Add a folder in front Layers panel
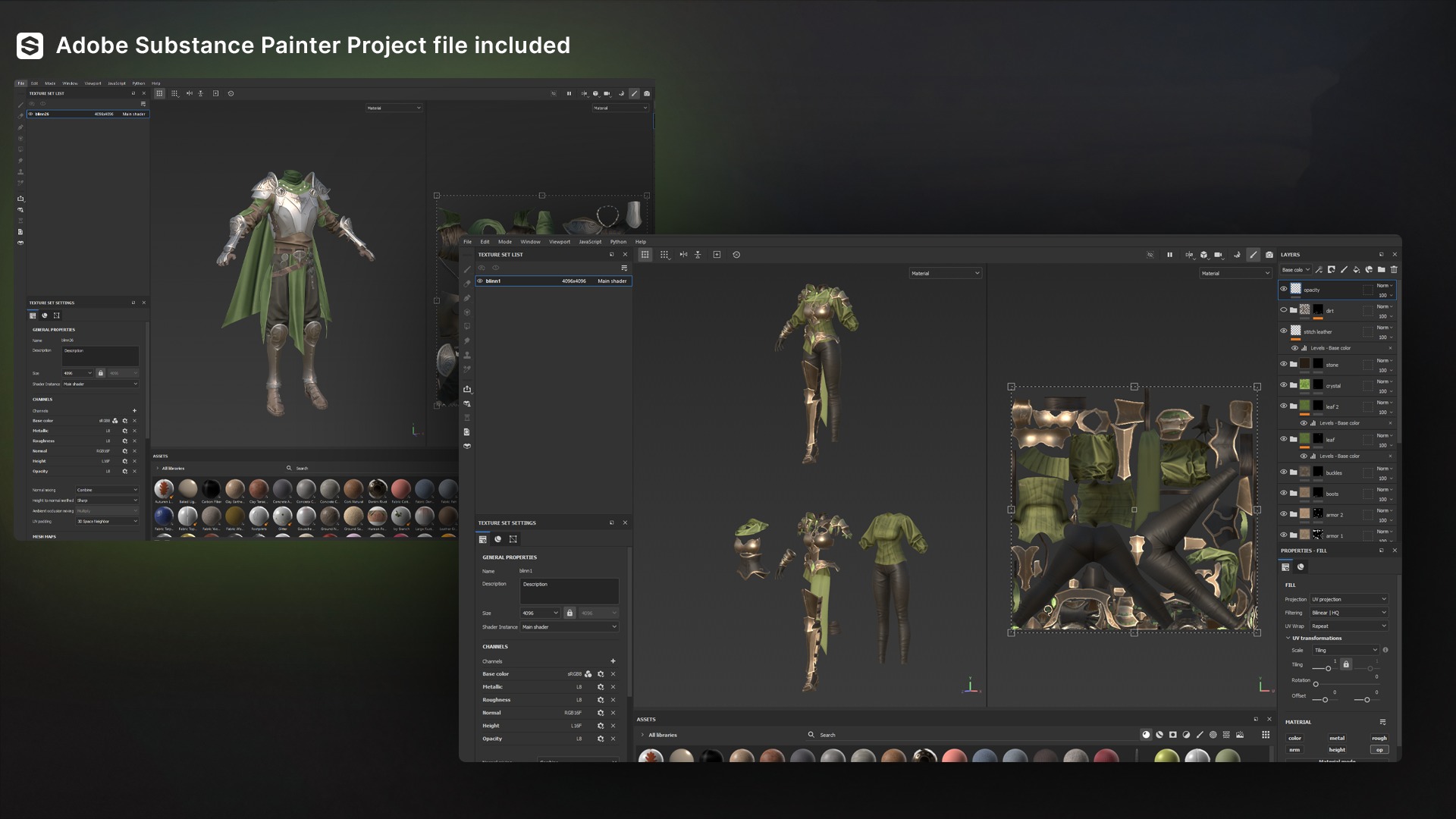Screen dimensions: 1456x819 click(1381, 269)
